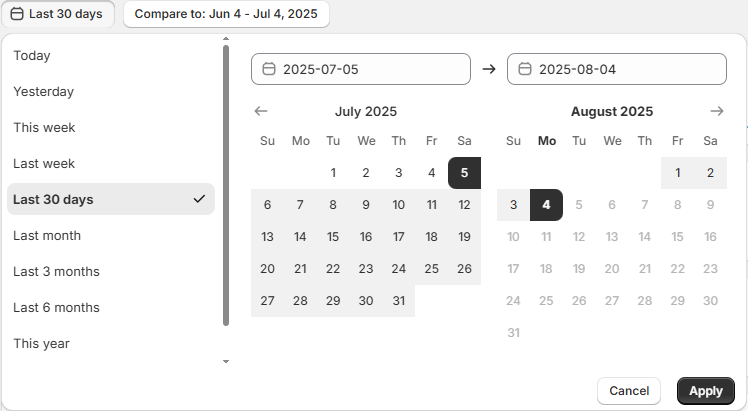Click the start date input field
The width and height of the screenshot is (748, 411).
pyautogui.click(x=370, y=69)
